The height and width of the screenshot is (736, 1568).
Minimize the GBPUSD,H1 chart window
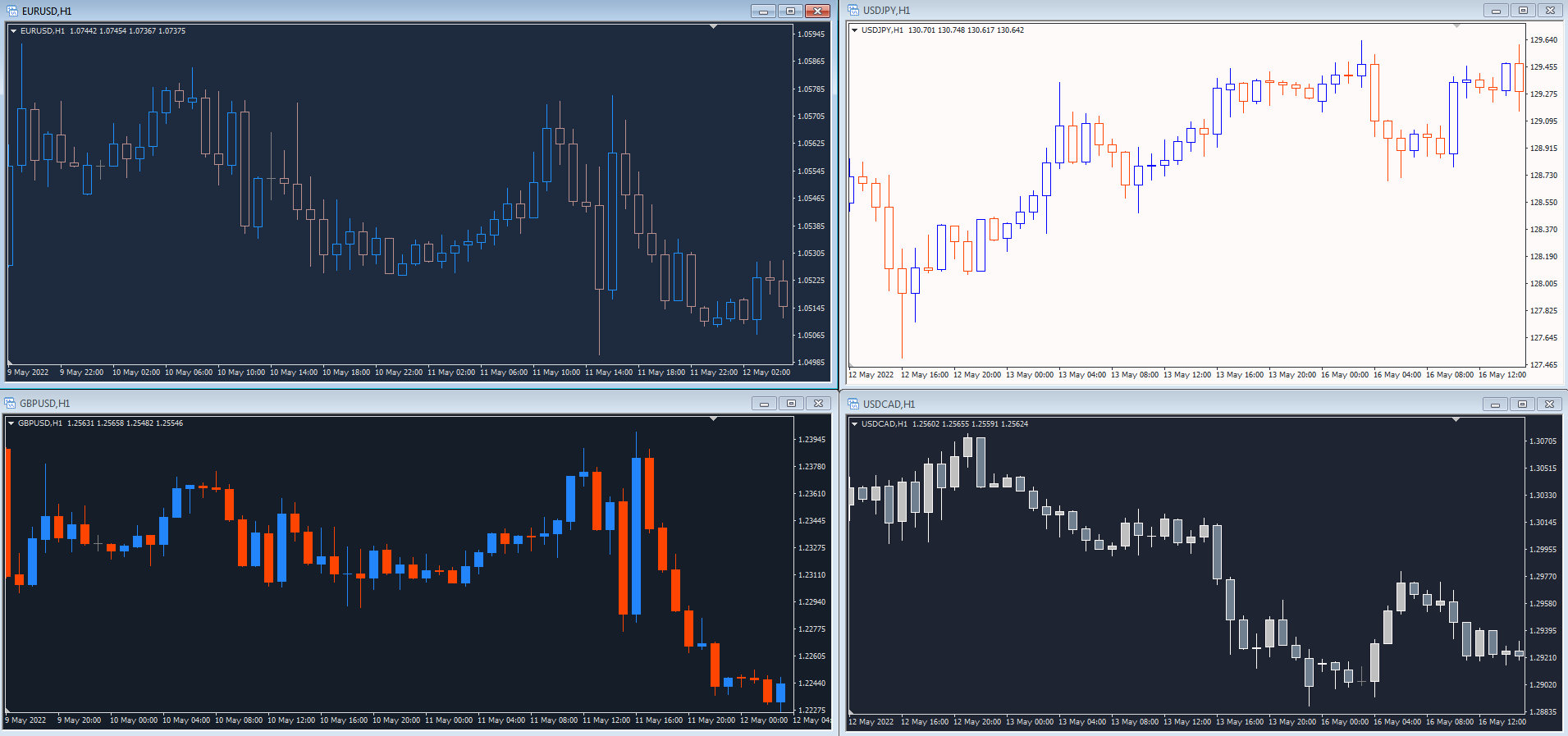(x=764, y=403)
